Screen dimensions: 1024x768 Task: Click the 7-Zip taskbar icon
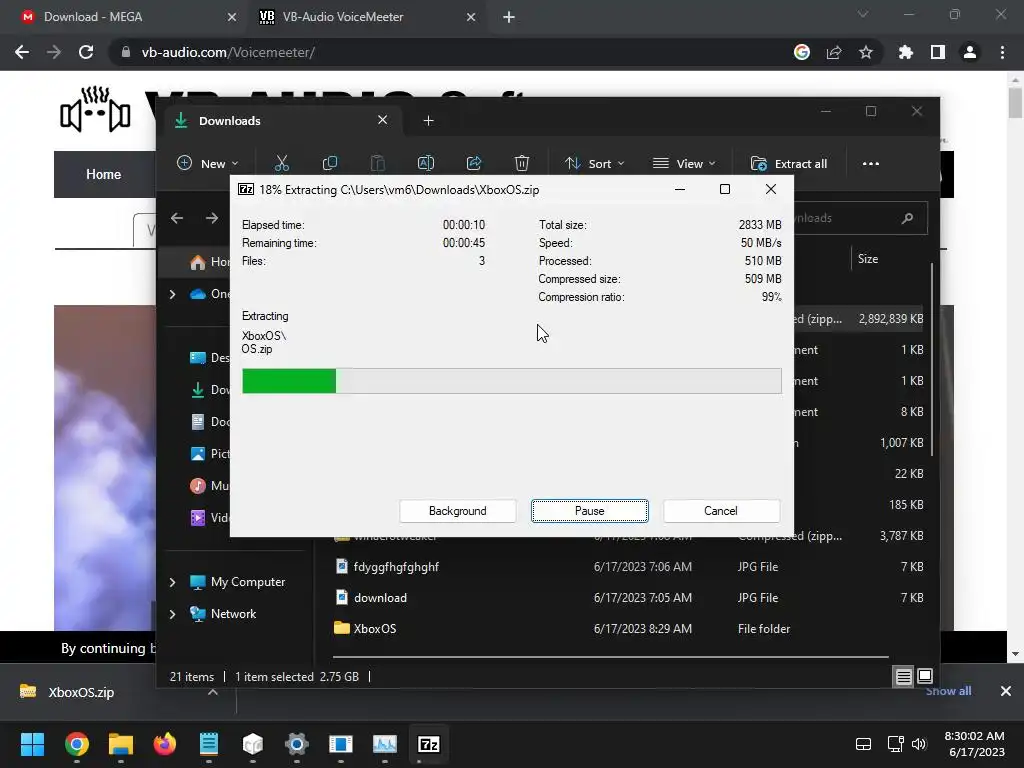click(428, 744)
